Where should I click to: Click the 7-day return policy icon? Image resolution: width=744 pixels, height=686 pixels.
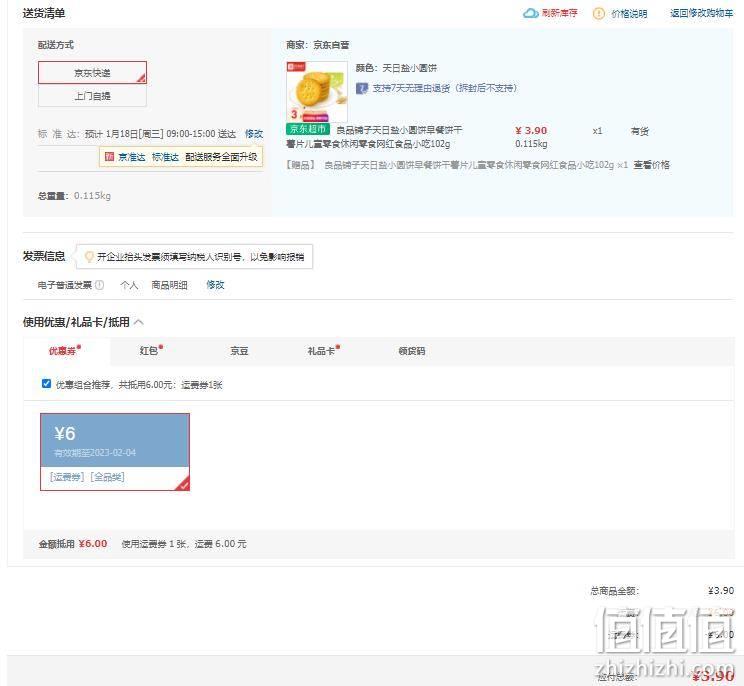click(362, 88)
